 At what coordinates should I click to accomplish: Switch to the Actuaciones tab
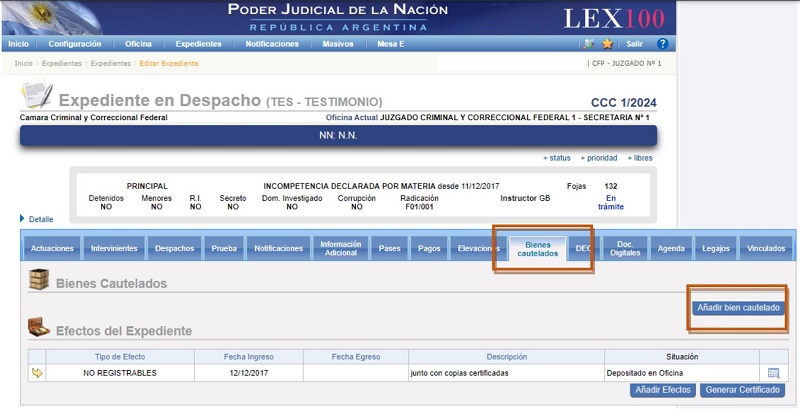click(x=52, y=248)
